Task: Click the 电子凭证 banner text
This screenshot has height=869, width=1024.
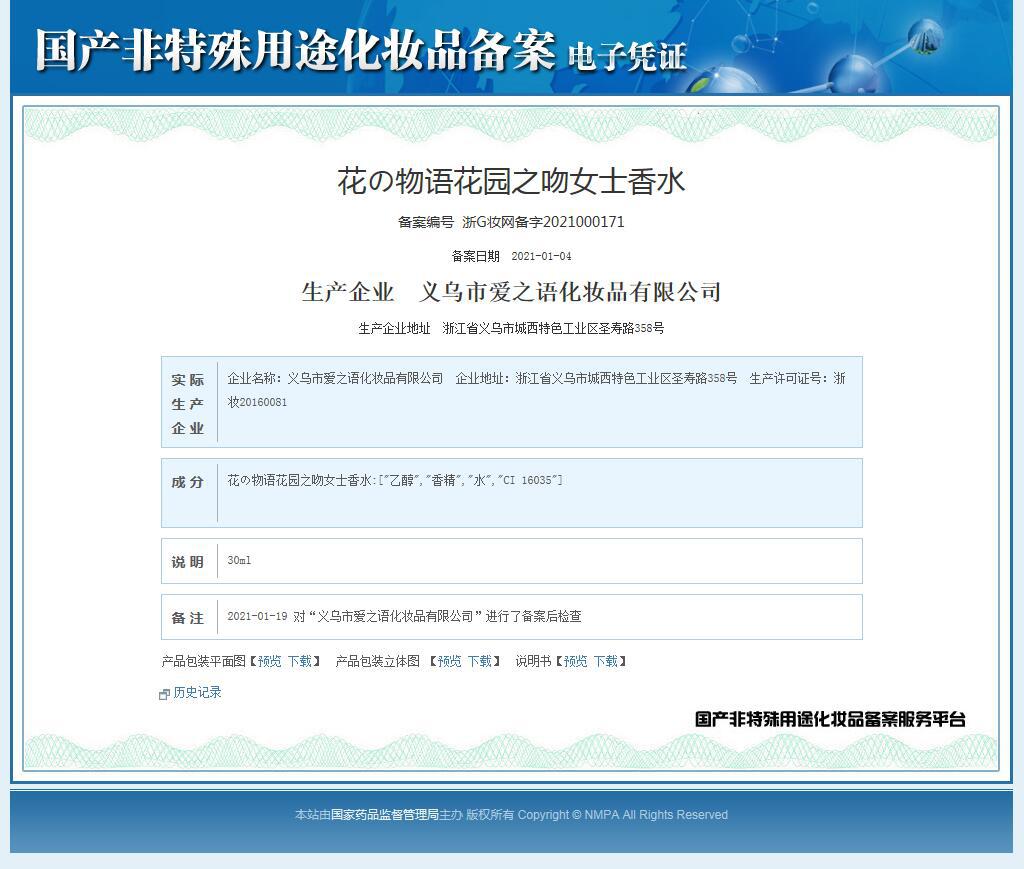Action: (627, 57)
